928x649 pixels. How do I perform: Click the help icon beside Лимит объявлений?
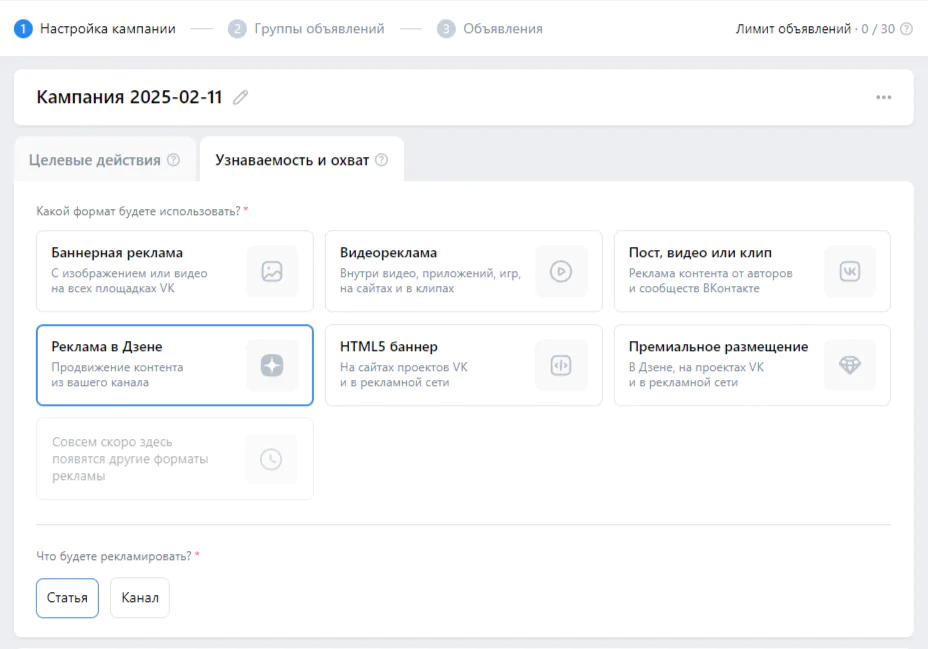point(906,29)
